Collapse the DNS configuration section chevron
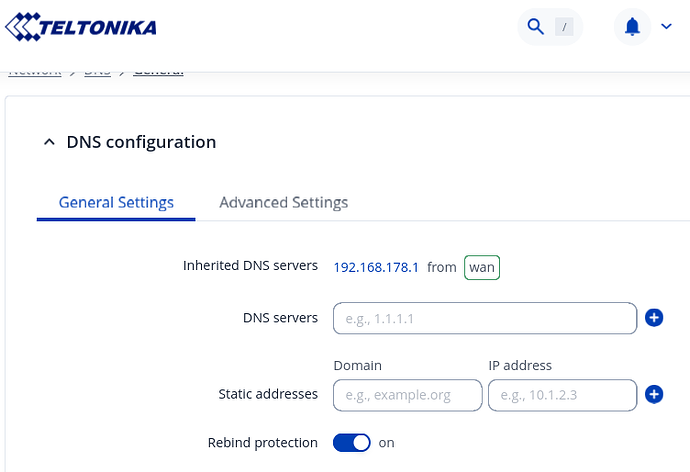The height and width of the screenshot is (472, 690). (49, 142)
